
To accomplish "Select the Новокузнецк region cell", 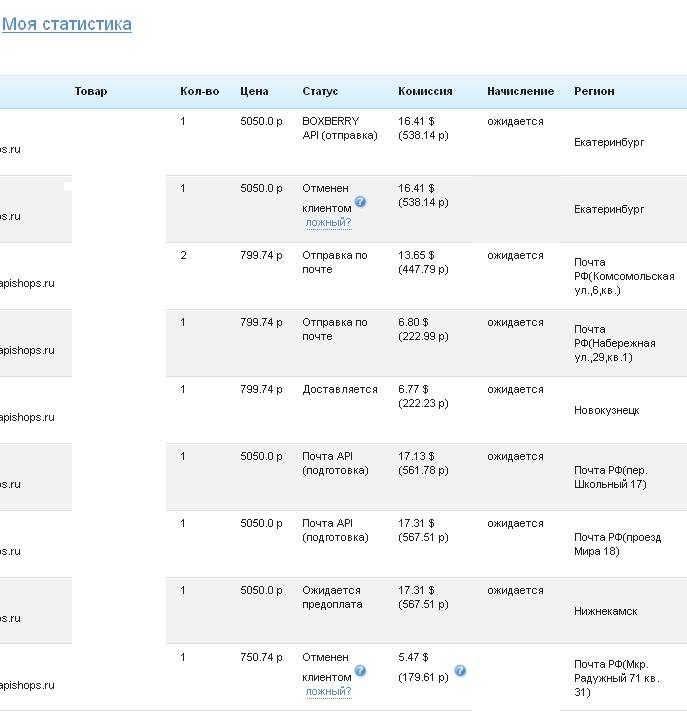I will click(x=607, y=410).
